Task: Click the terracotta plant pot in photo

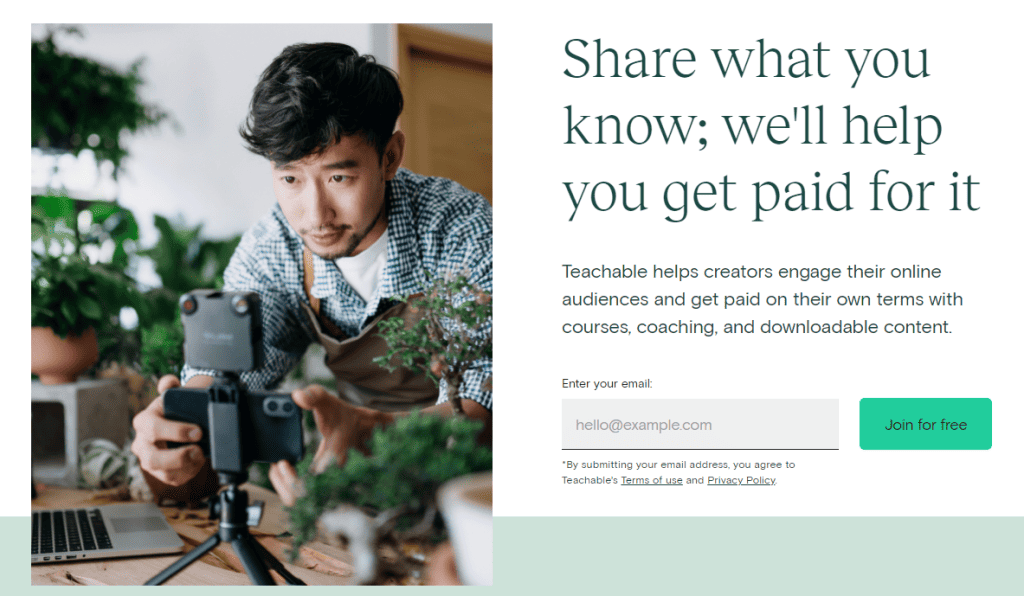Action: [x=64, y=354]
